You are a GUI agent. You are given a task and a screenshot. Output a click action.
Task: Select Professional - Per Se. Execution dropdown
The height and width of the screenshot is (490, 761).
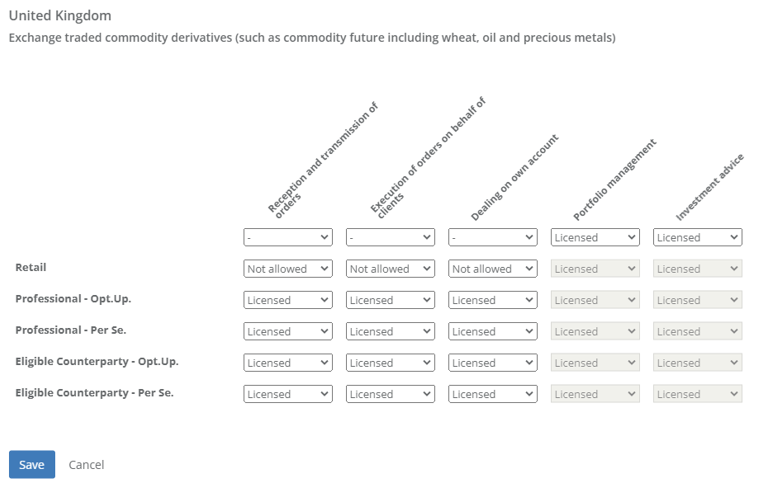click(x=390, y=331)
